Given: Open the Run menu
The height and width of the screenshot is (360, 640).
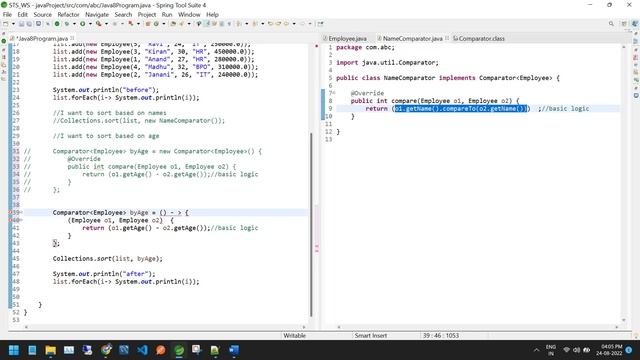Looking at the screenshot, I should pyautogui.click(x=167, y=14).
